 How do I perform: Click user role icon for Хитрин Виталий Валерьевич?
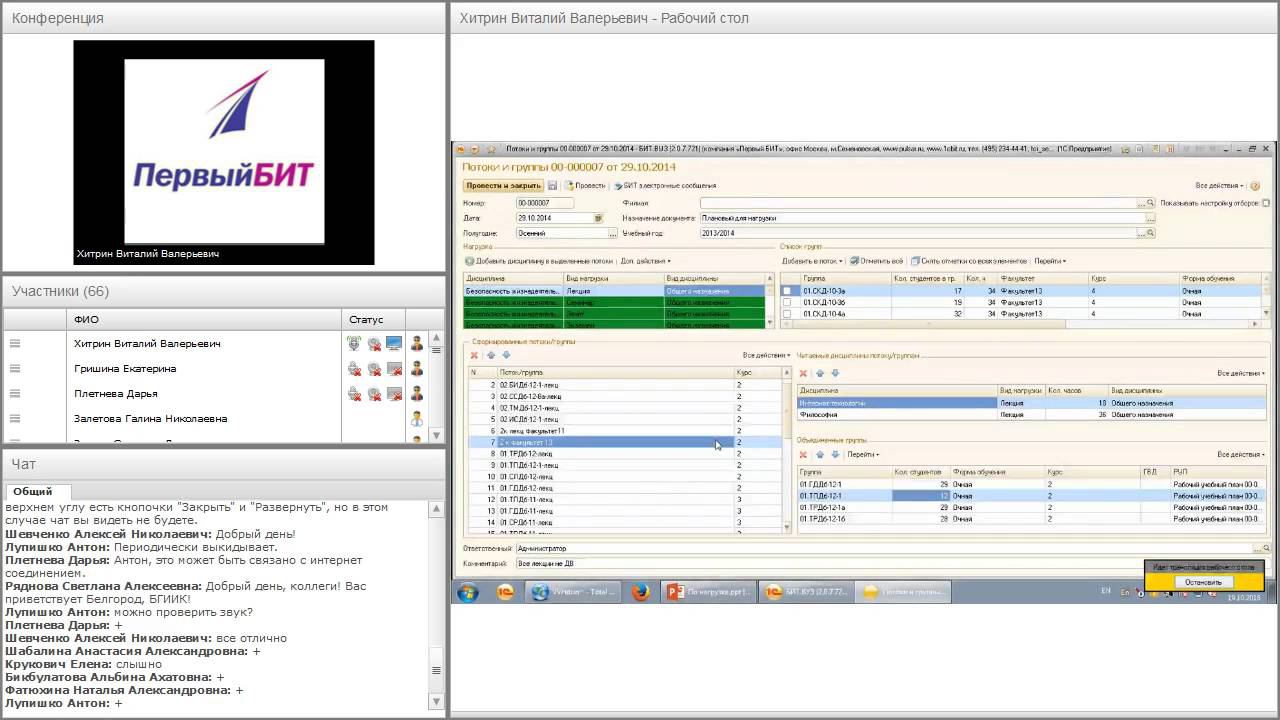pos(417,344)
